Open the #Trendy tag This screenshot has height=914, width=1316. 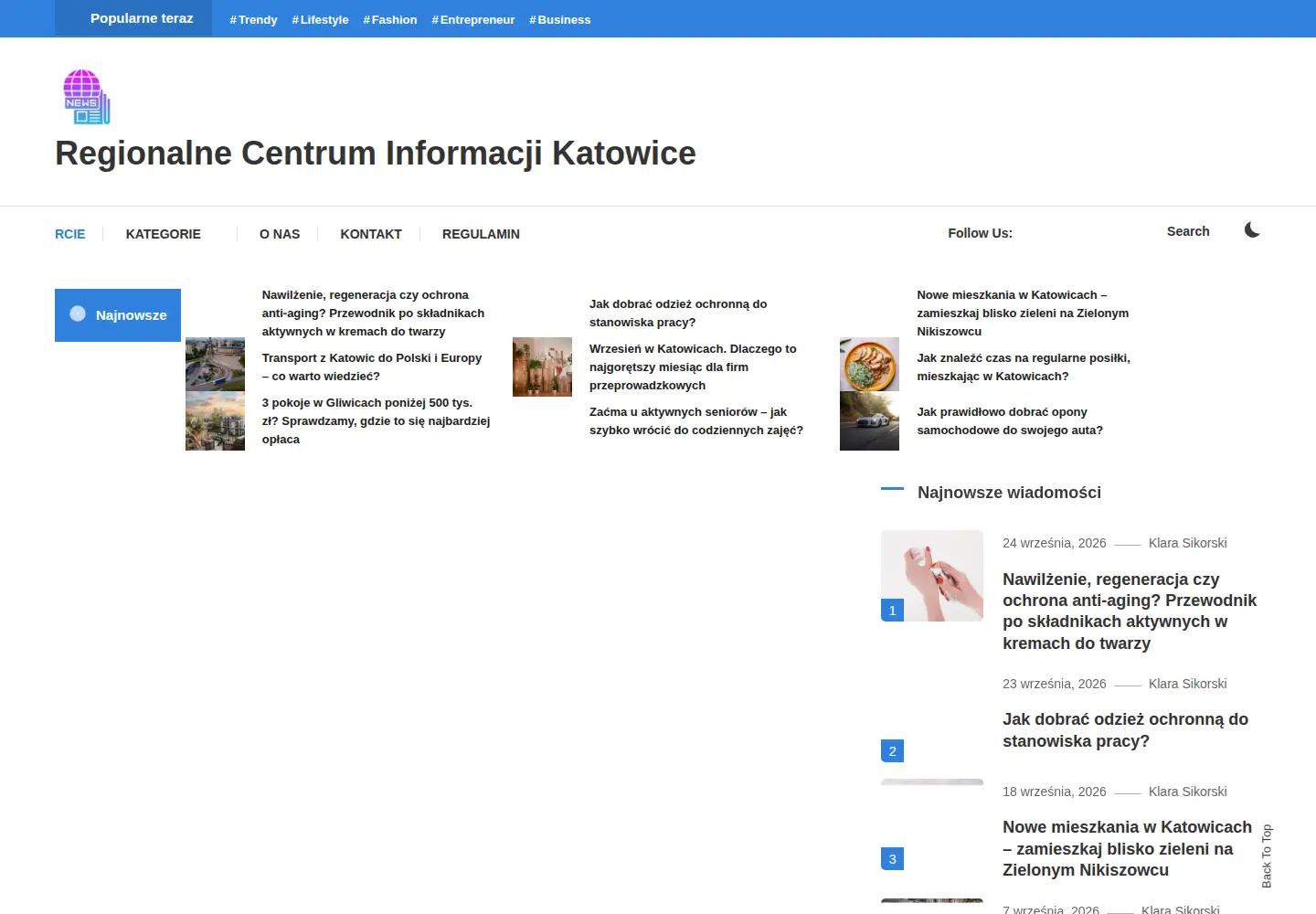coord(253,19)
